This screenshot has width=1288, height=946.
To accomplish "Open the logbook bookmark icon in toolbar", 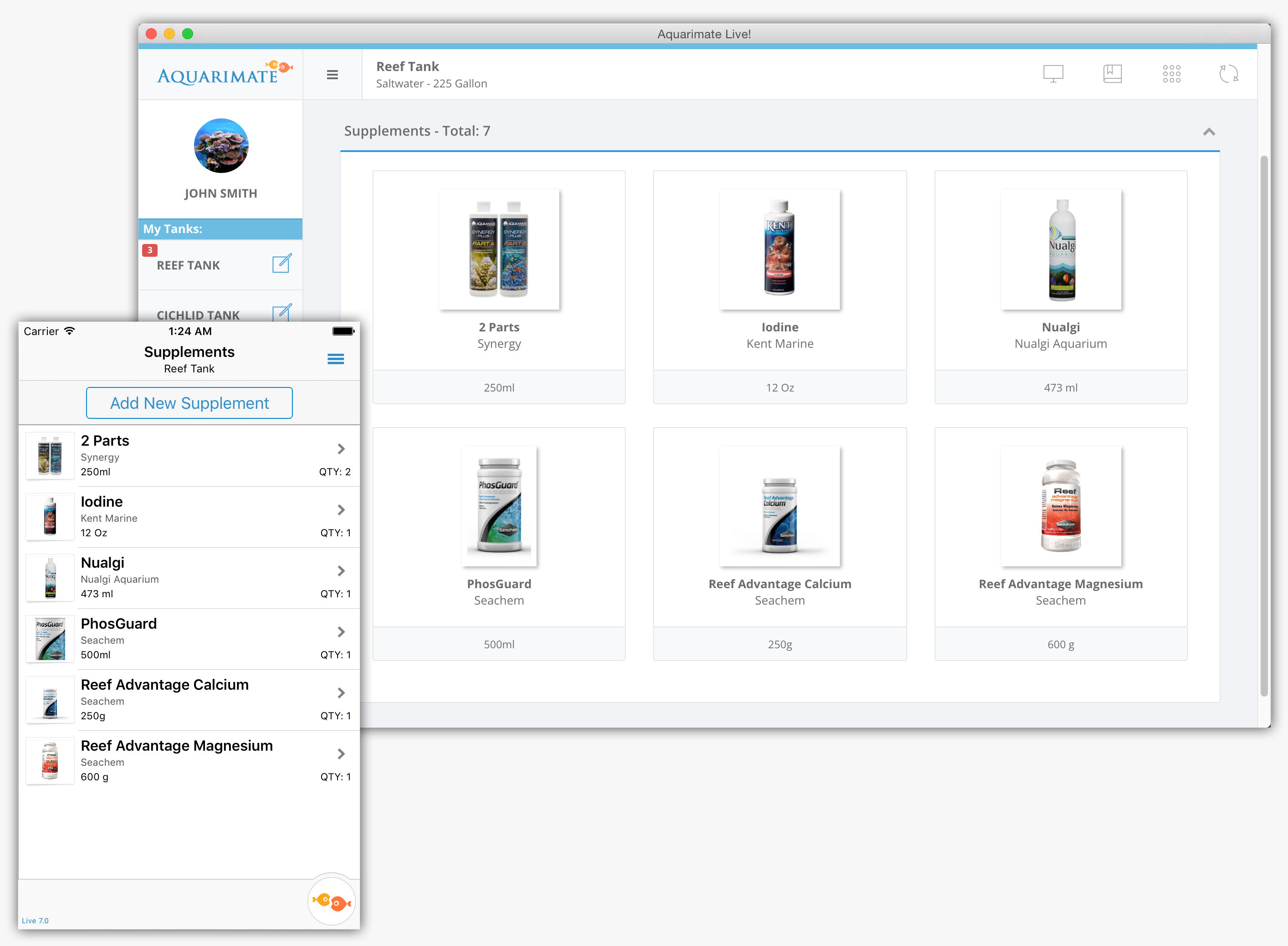I will click(x=1112, y=74).
